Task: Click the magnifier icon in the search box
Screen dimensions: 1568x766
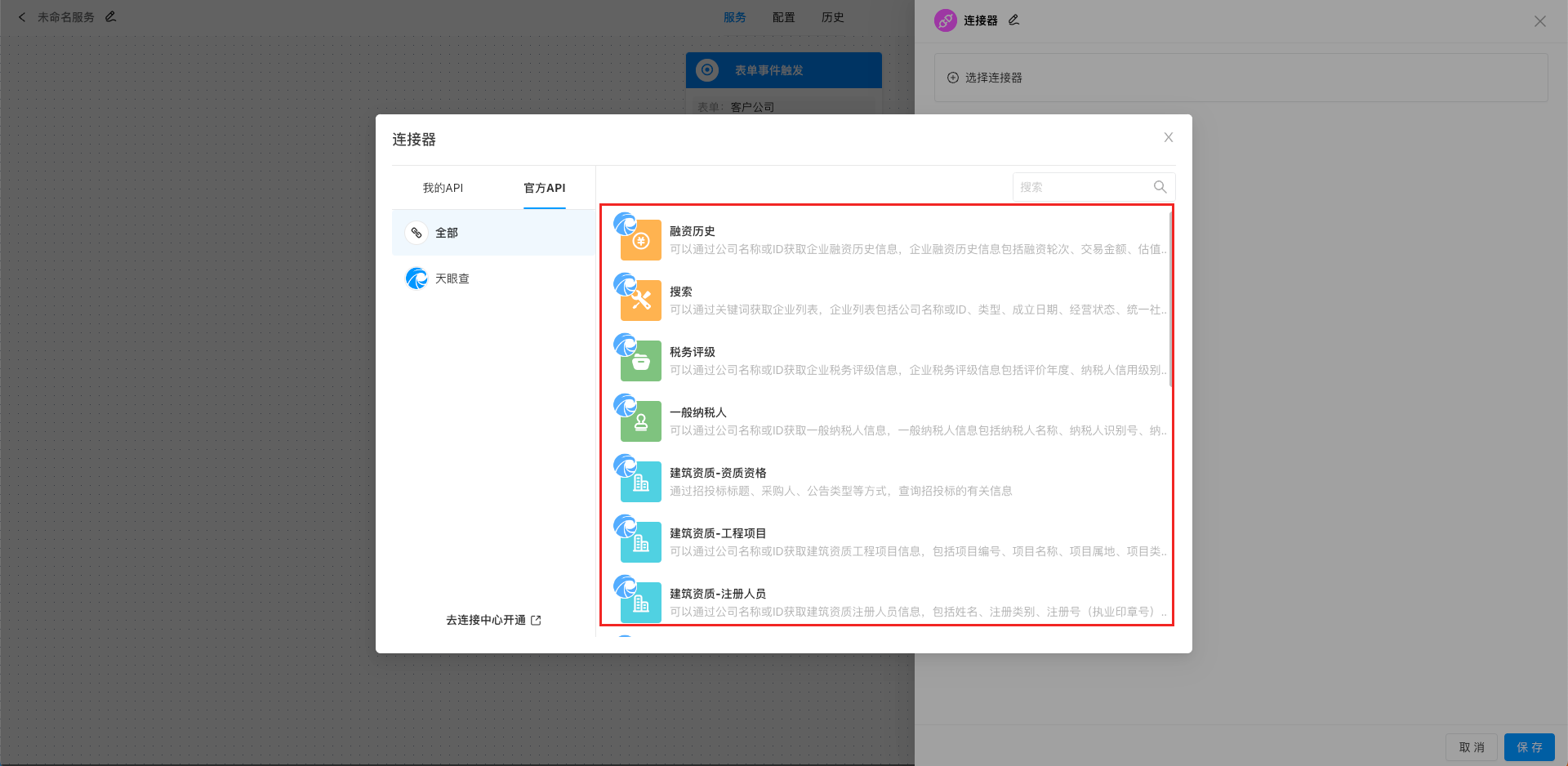Action: [1160, 186]
